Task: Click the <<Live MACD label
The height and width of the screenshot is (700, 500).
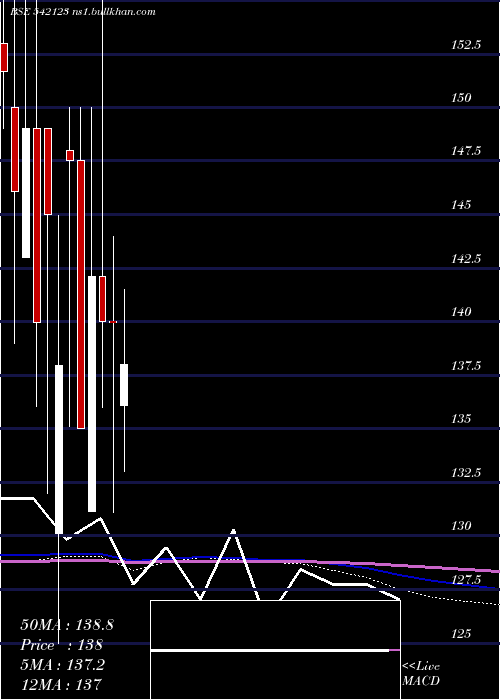Action: click(x=421, y=673)
